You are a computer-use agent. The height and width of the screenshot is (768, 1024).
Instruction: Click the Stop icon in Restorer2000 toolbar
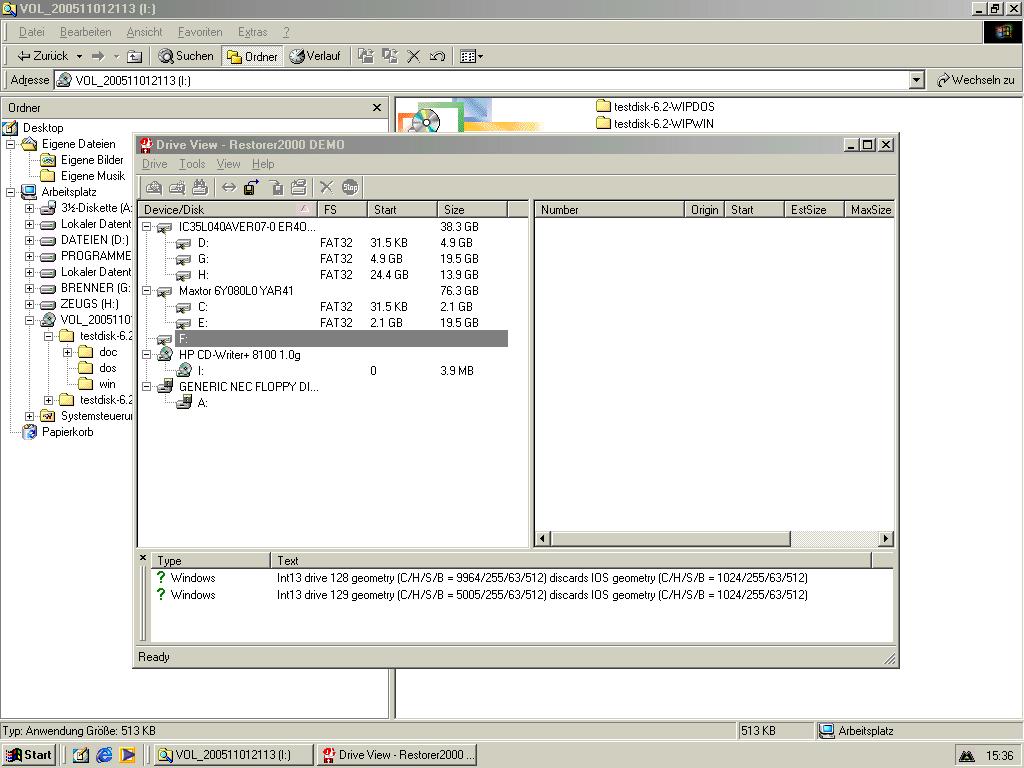tap(350, 187)
